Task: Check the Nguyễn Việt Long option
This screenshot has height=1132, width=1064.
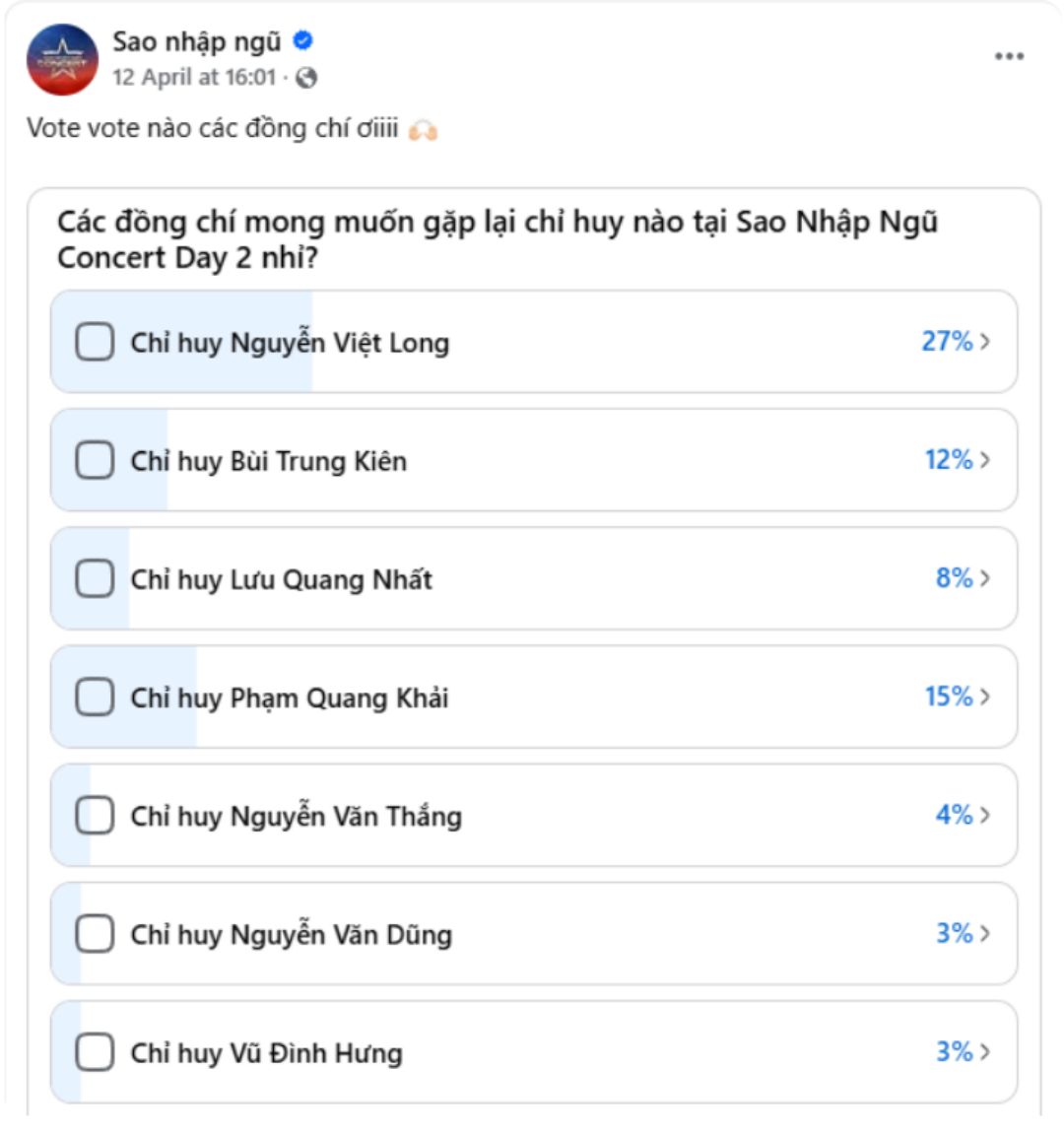Action: pyautogui.click(x=95, y=342)
